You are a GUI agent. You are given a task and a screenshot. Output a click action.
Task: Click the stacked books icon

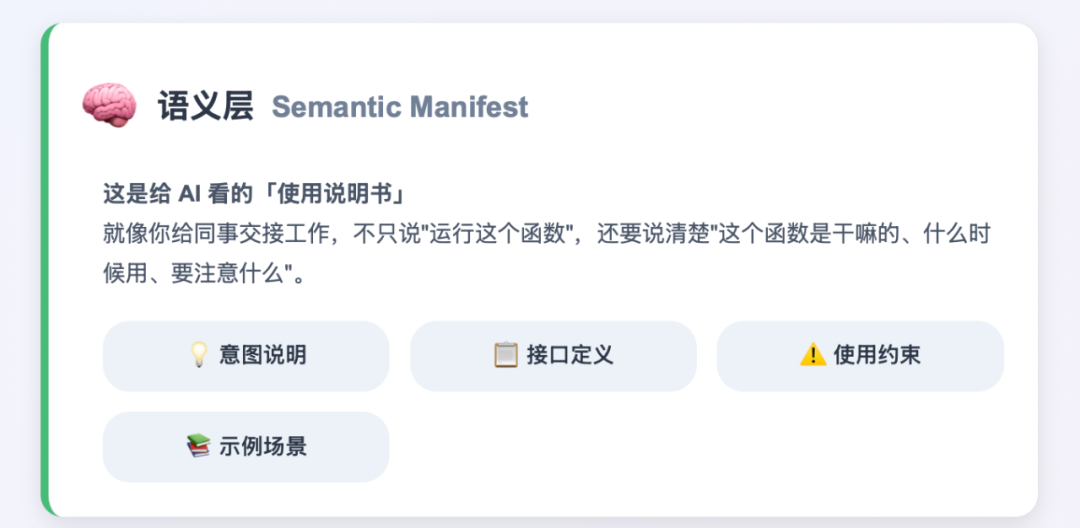pyautogui.click(x=199, y=446)
